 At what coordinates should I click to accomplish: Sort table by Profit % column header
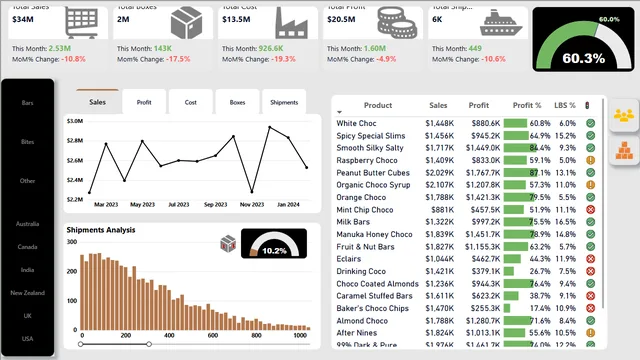tap(527, 105)
